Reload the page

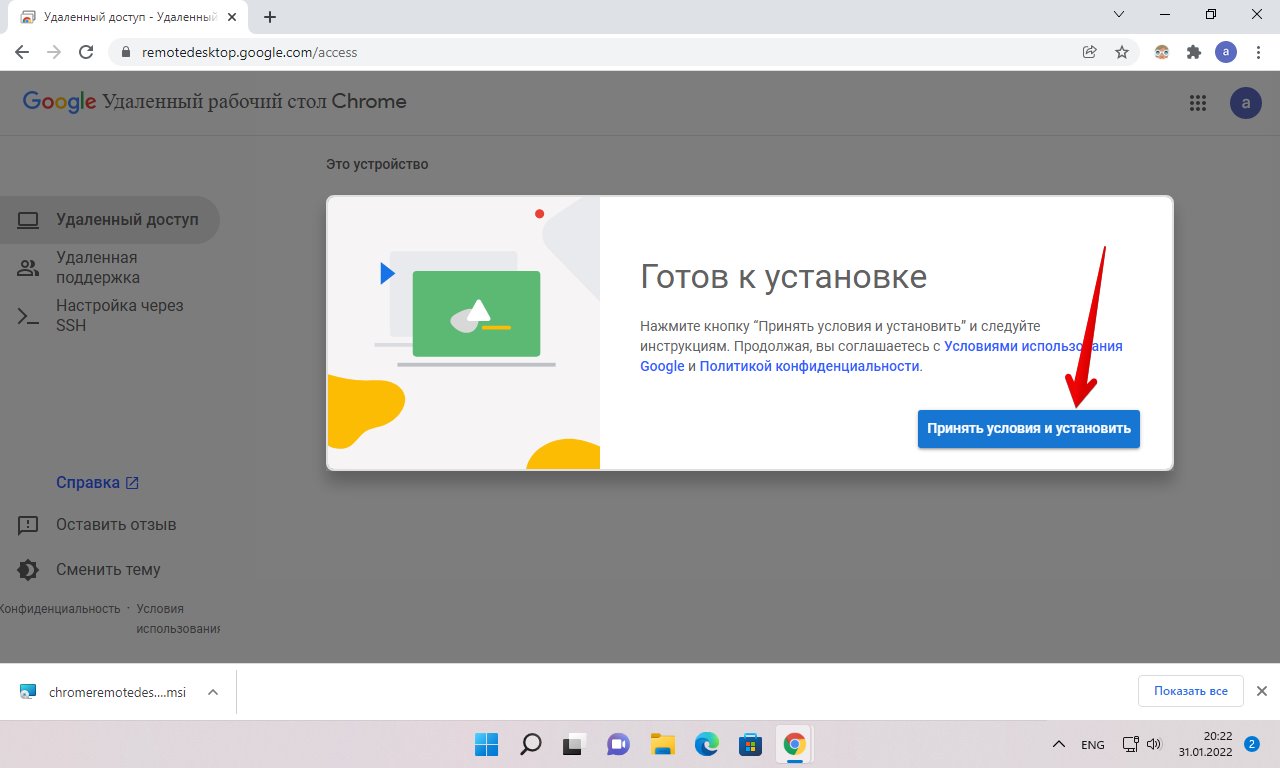pyautogui.click(x=86, y=52)
